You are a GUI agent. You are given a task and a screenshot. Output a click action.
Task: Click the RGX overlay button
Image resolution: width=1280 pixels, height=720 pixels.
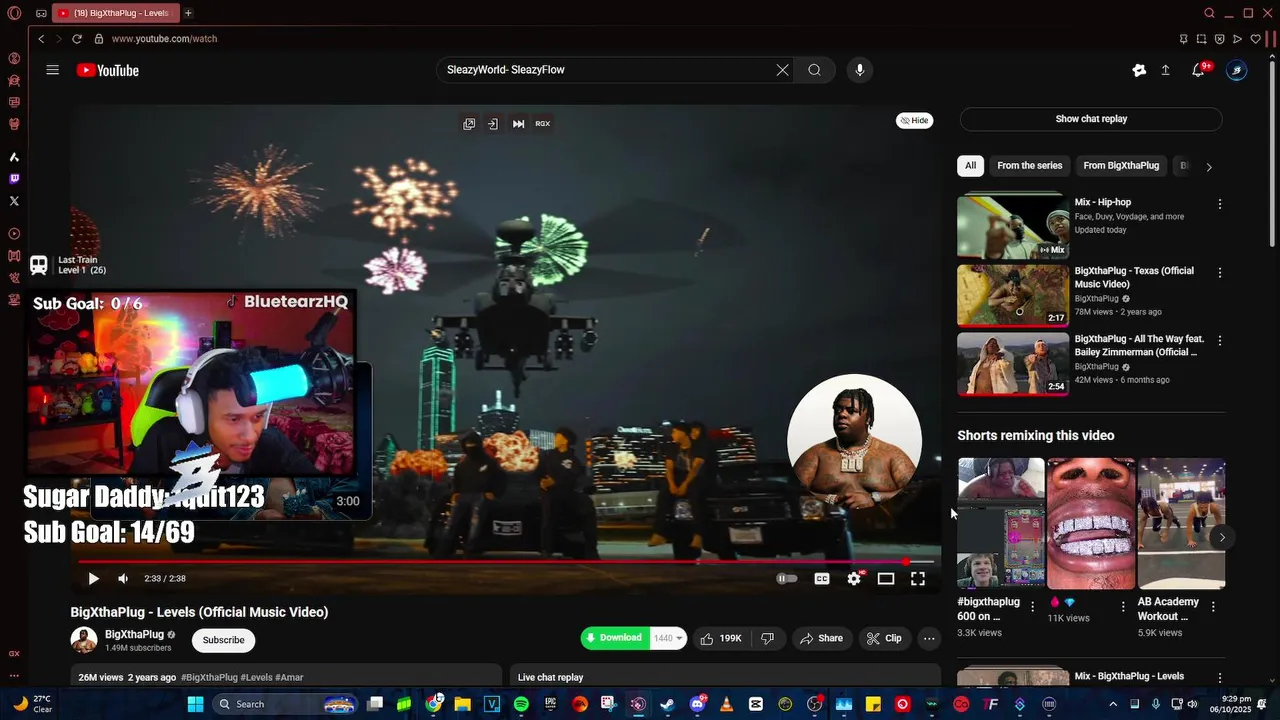(x=543, y=124)
